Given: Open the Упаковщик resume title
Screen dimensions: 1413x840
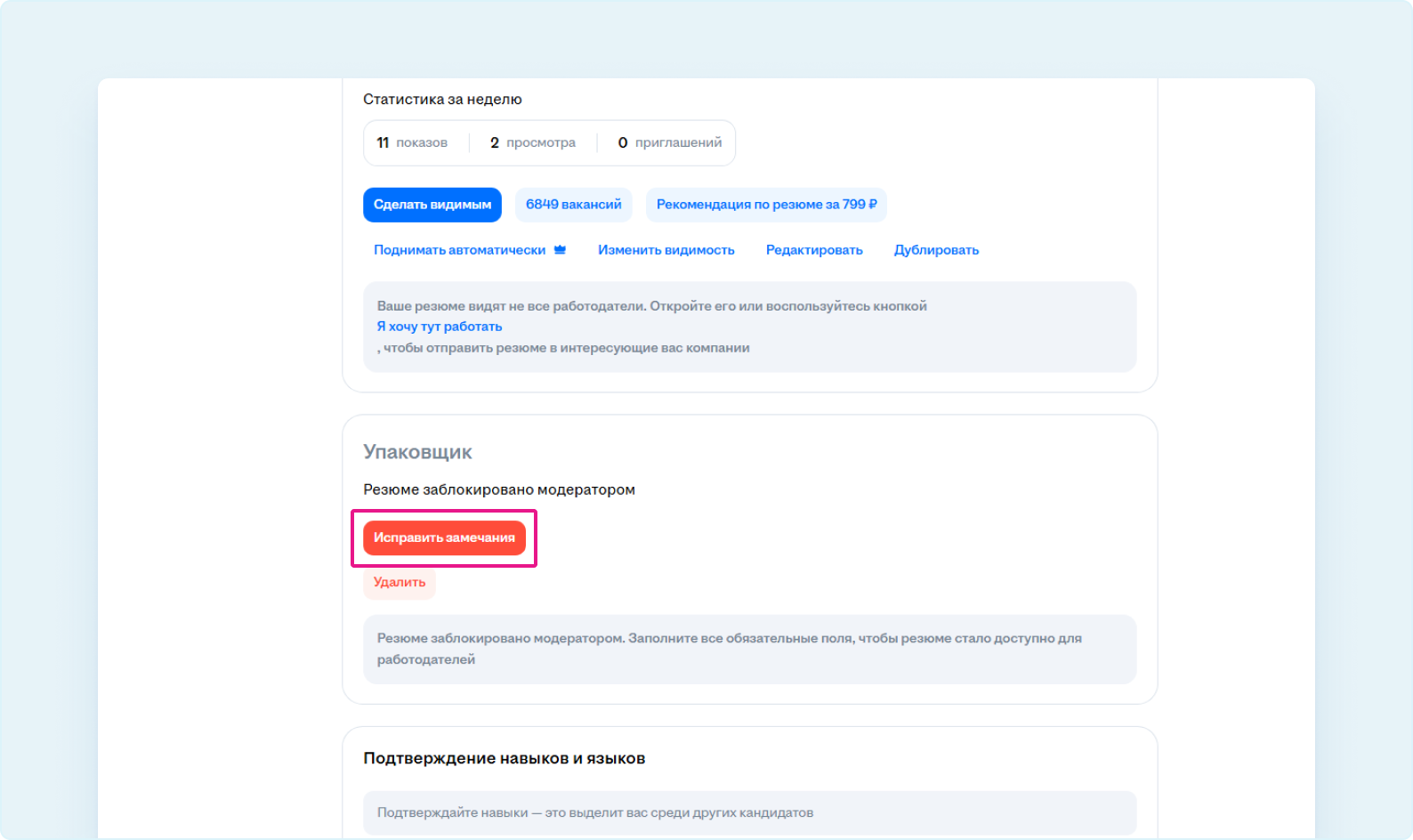Looking at the screenshot, I should [x=417, y=452].
